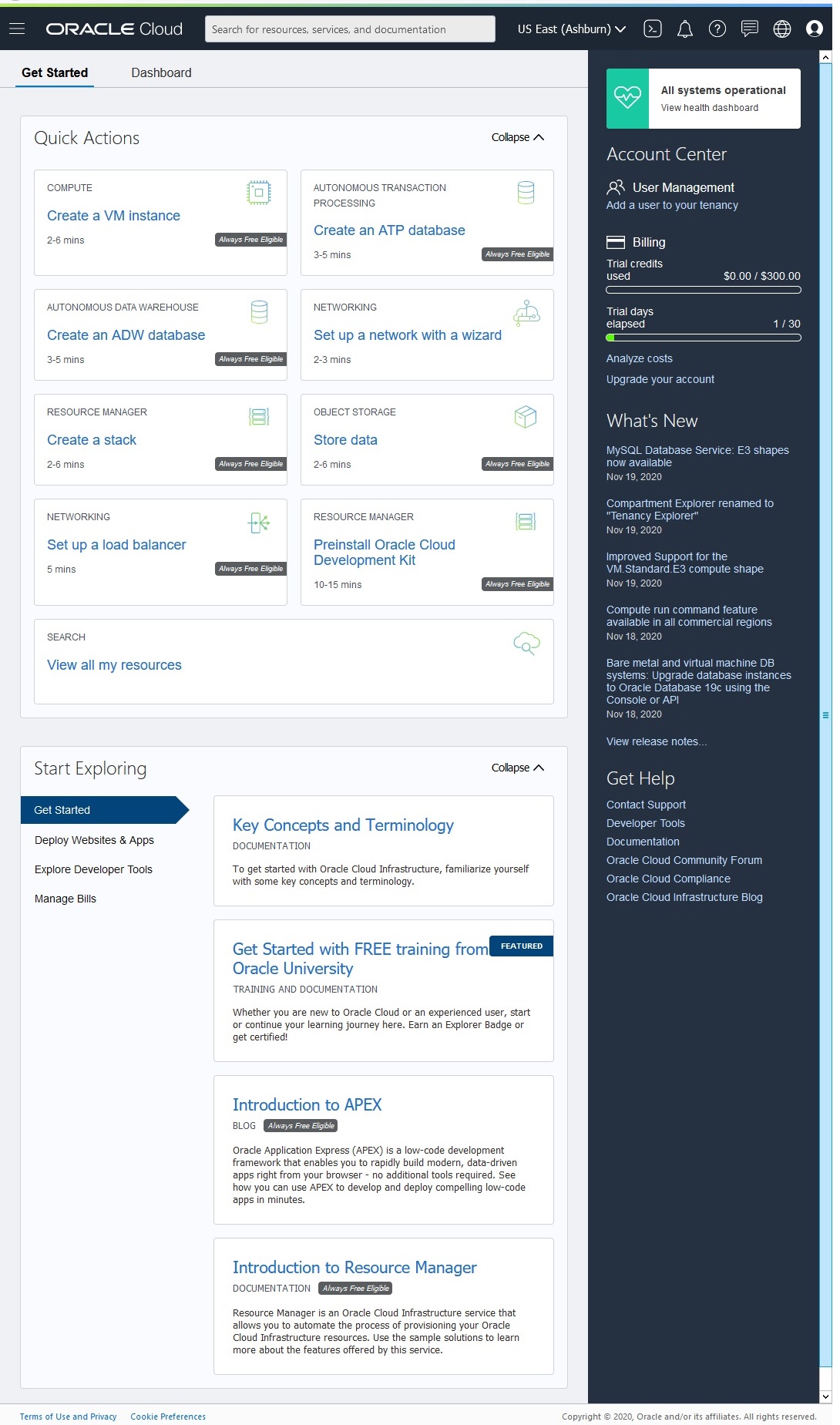Click the cloud search icon on the resources card
The image size is (840, 1425).
click(527, 644)
